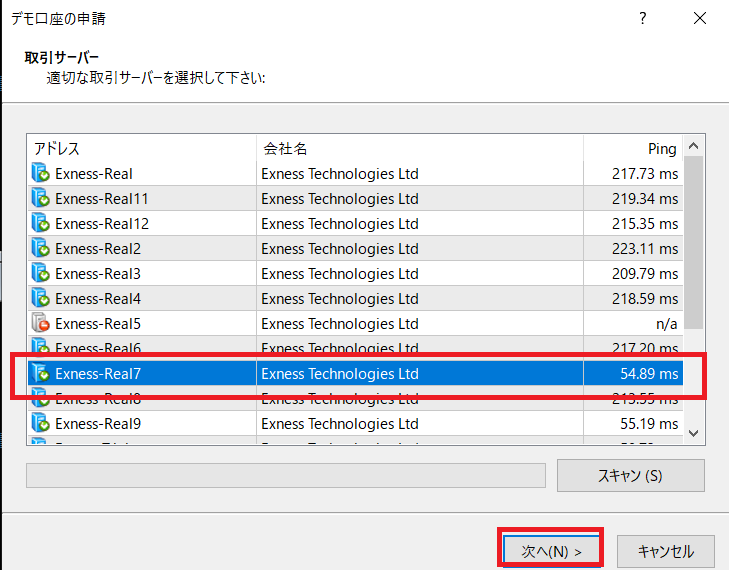Click company name in the Exness-Real9 row
The image size is (729, 570).
click(x=340, y=424)
